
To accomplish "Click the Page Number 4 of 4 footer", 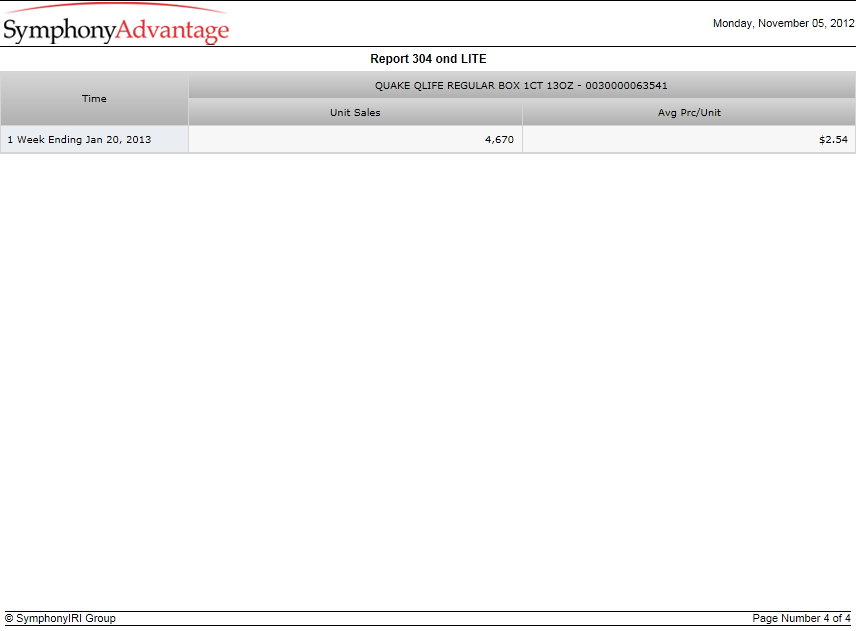I will [801, 618].
